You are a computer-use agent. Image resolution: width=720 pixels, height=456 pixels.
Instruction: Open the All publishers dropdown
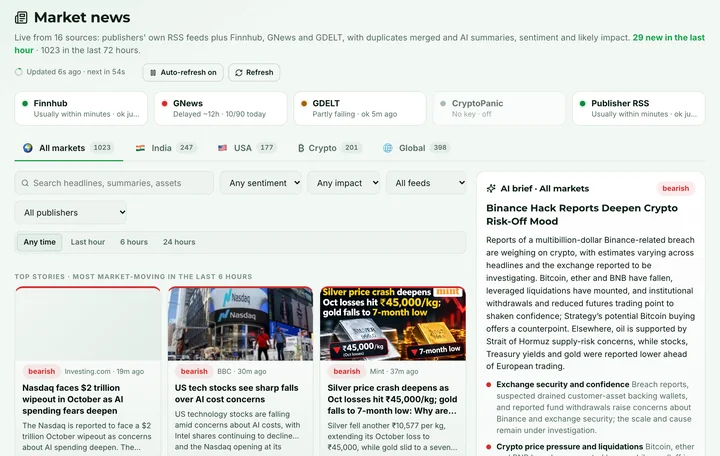pyautogui.click(x=71, y=213)
